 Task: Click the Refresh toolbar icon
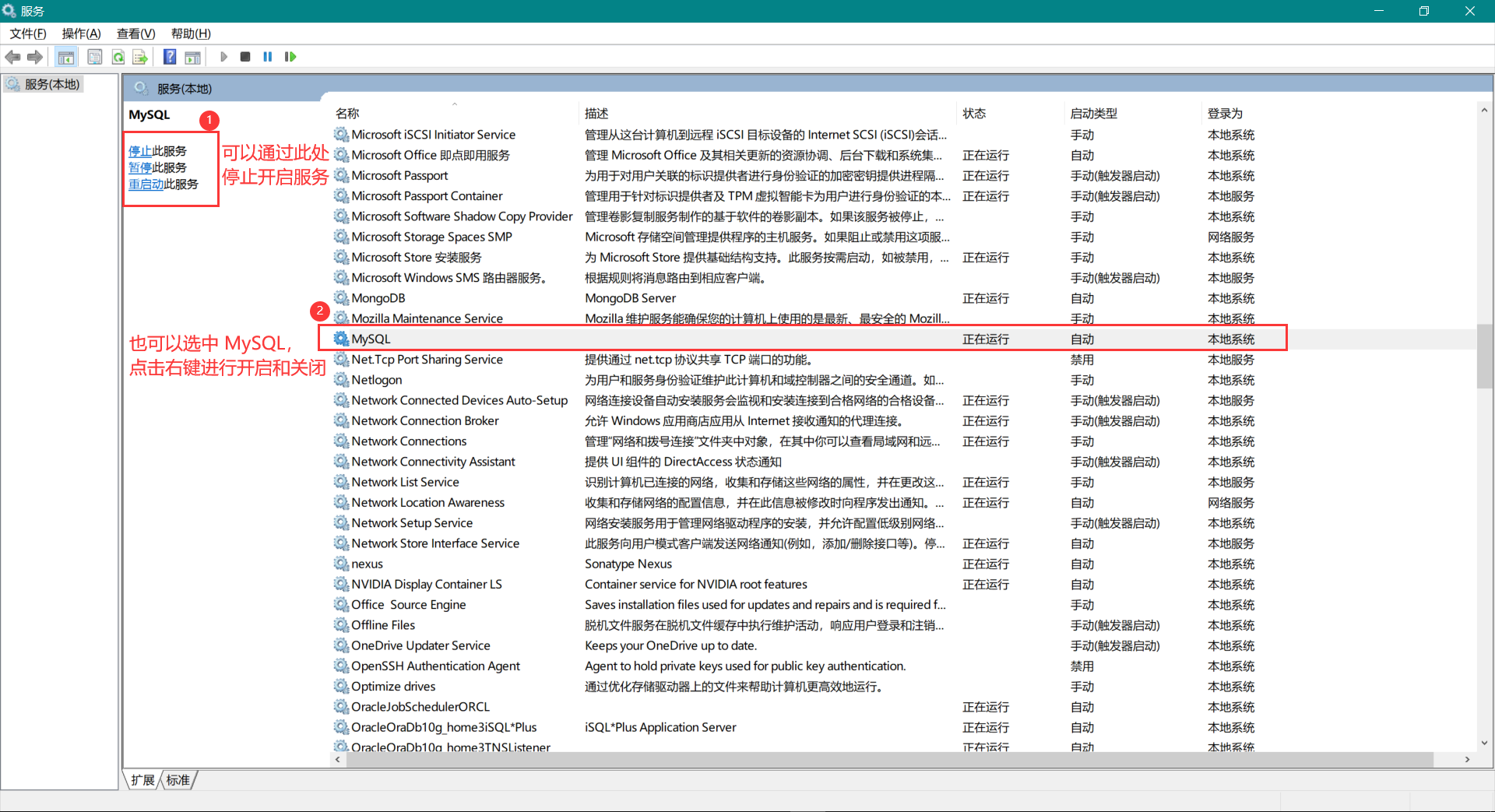[118, 57]
